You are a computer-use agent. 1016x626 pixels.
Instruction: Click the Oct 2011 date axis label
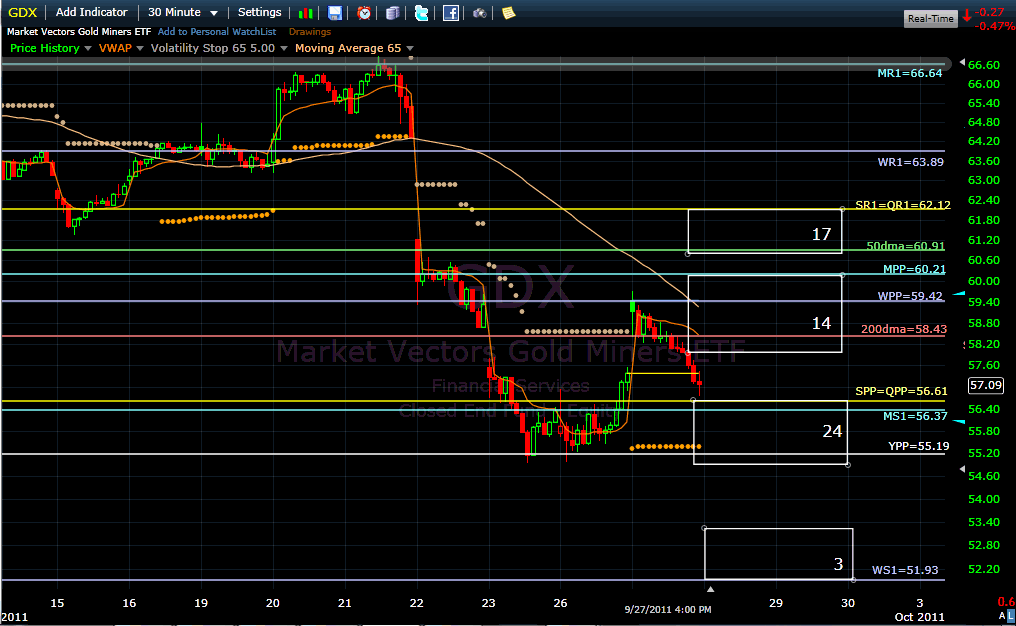click(x=919, y=617)
